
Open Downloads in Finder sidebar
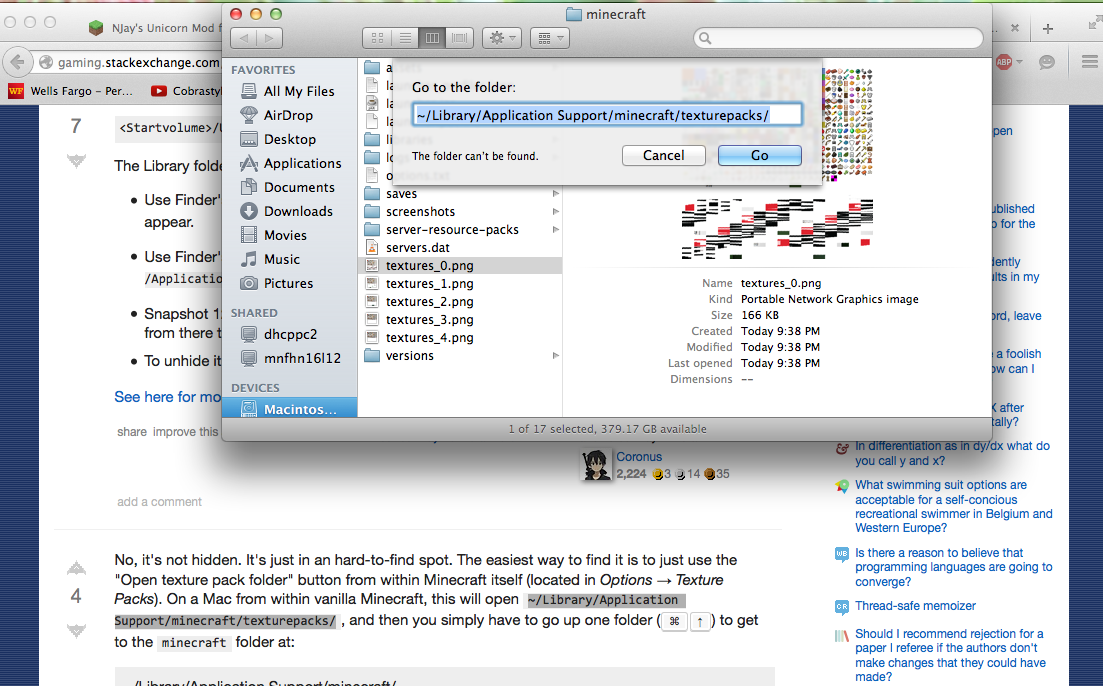click(x=289, y=211)
